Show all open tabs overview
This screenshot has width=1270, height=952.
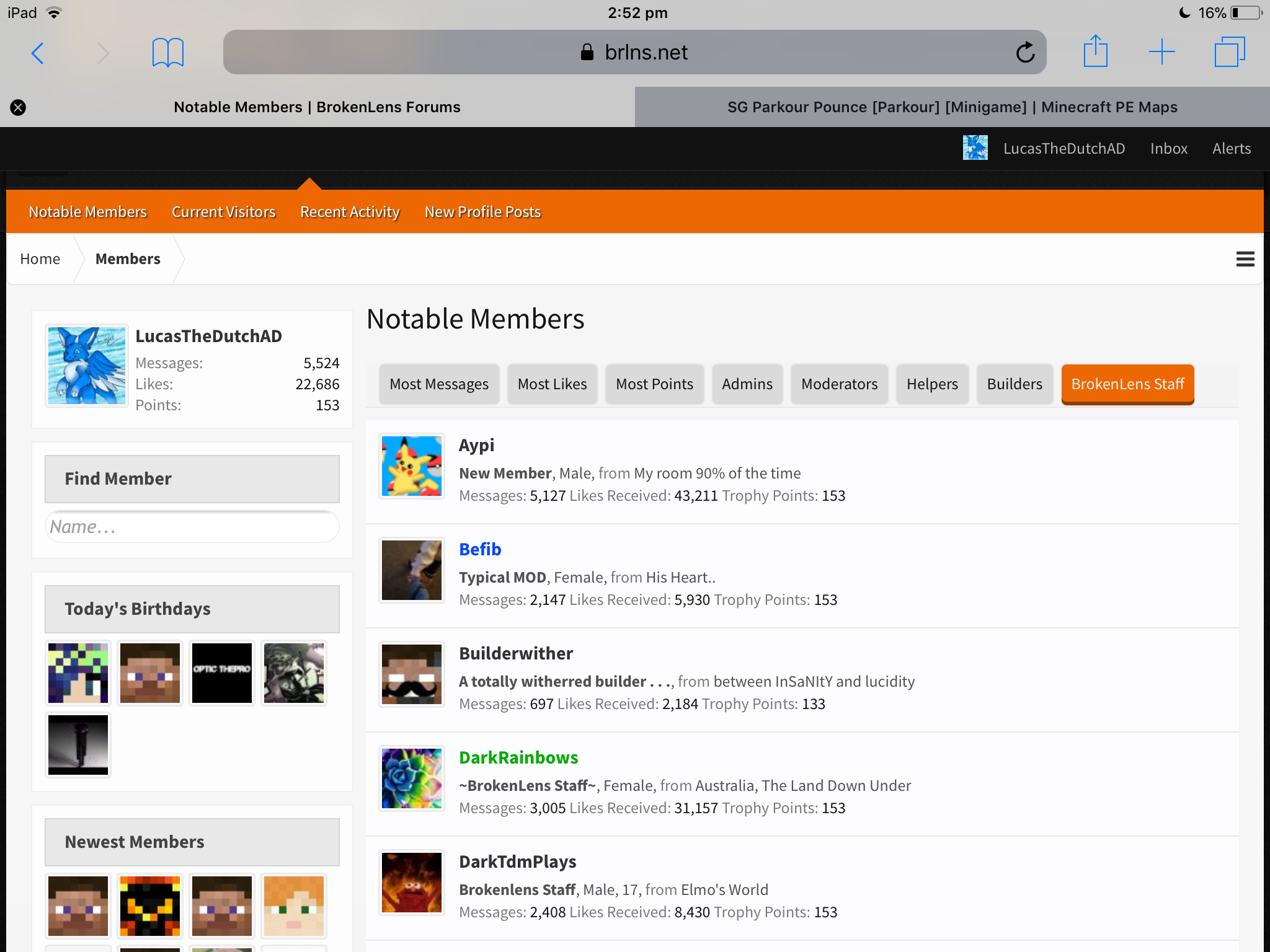coord(1230,52)
